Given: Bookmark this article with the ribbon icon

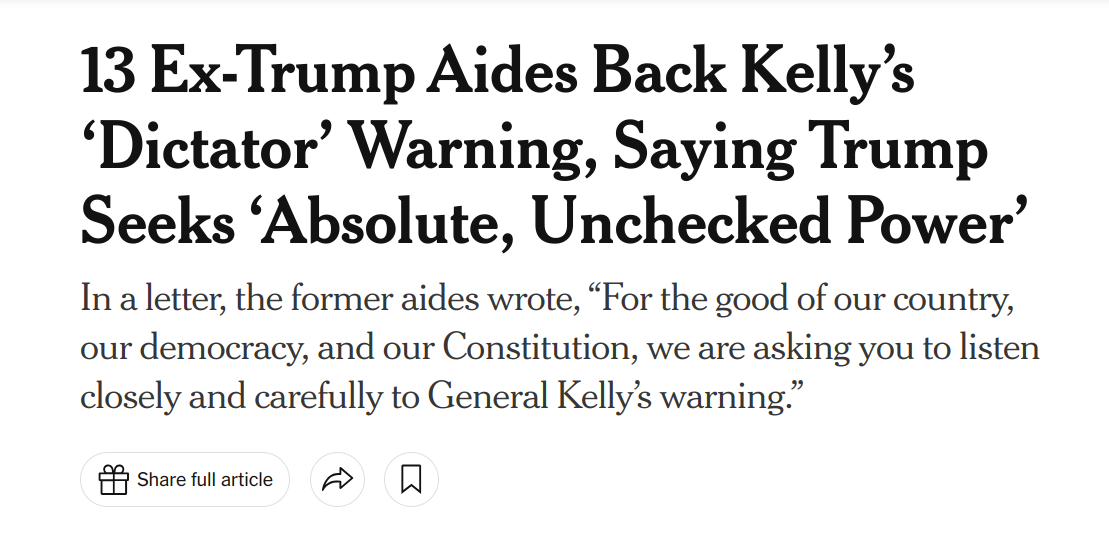Looking at the screenshot, I should (x=412, y=480).
